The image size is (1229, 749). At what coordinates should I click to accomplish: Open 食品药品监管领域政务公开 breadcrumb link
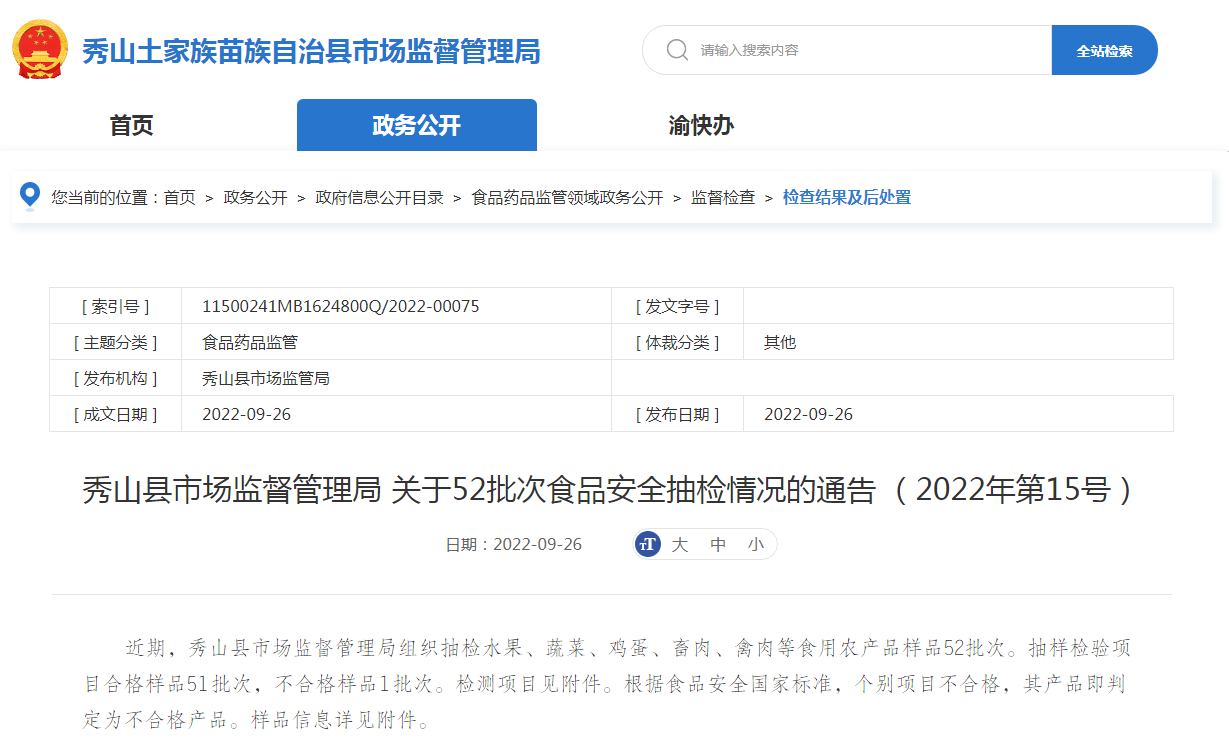pos(567,198)
